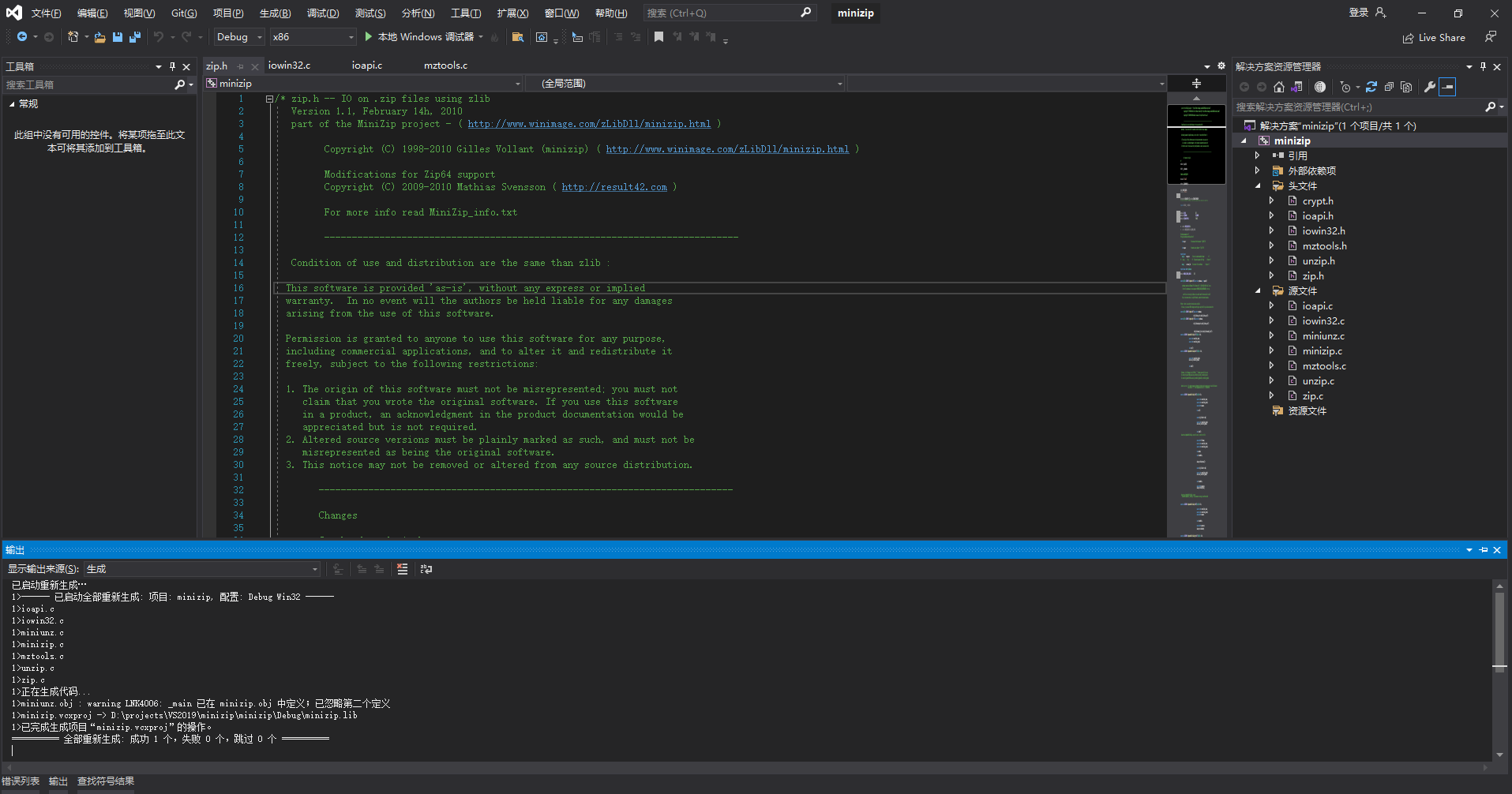Pin the 解决方案资源管理器 panel
1512x794 pixels.
(1483, 66)
